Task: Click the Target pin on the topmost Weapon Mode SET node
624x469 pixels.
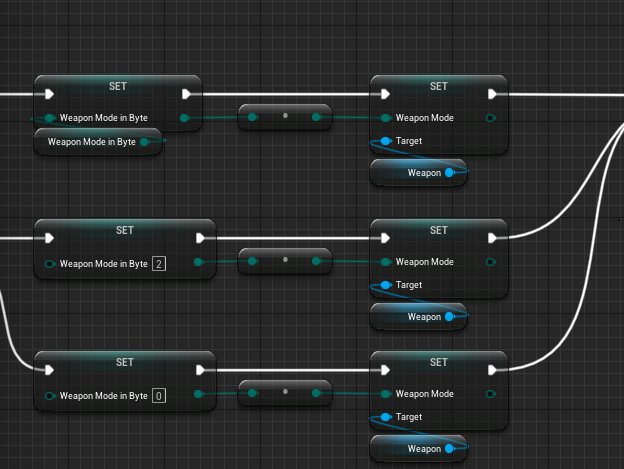Action: coord(386,141)
